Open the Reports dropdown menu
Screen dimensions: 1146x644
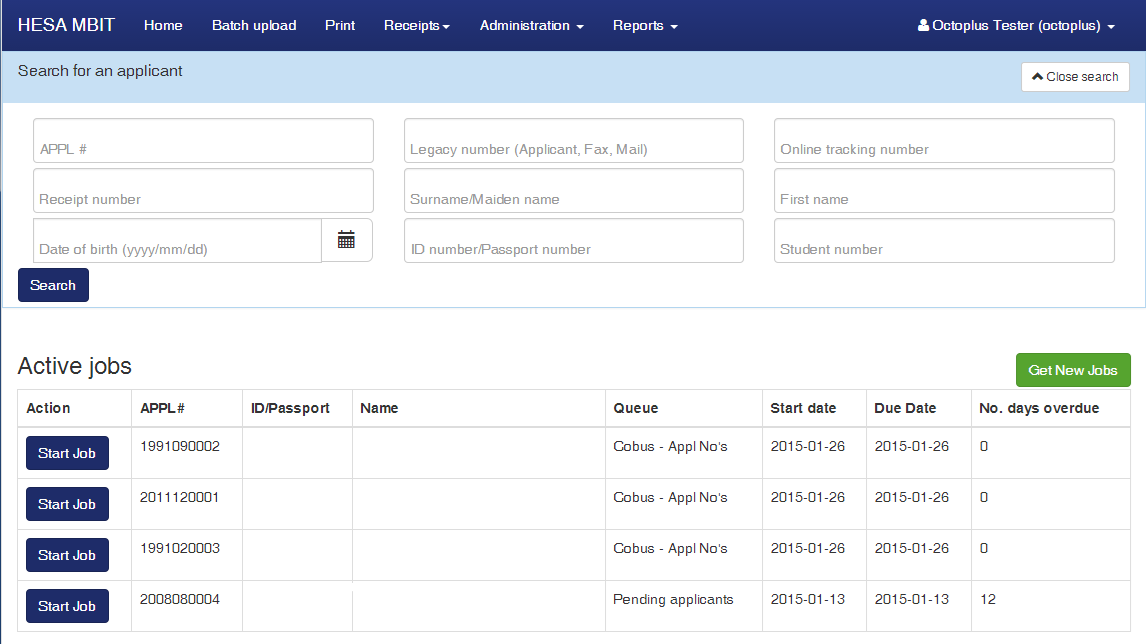pyautogui.click(x=644, y=25)
